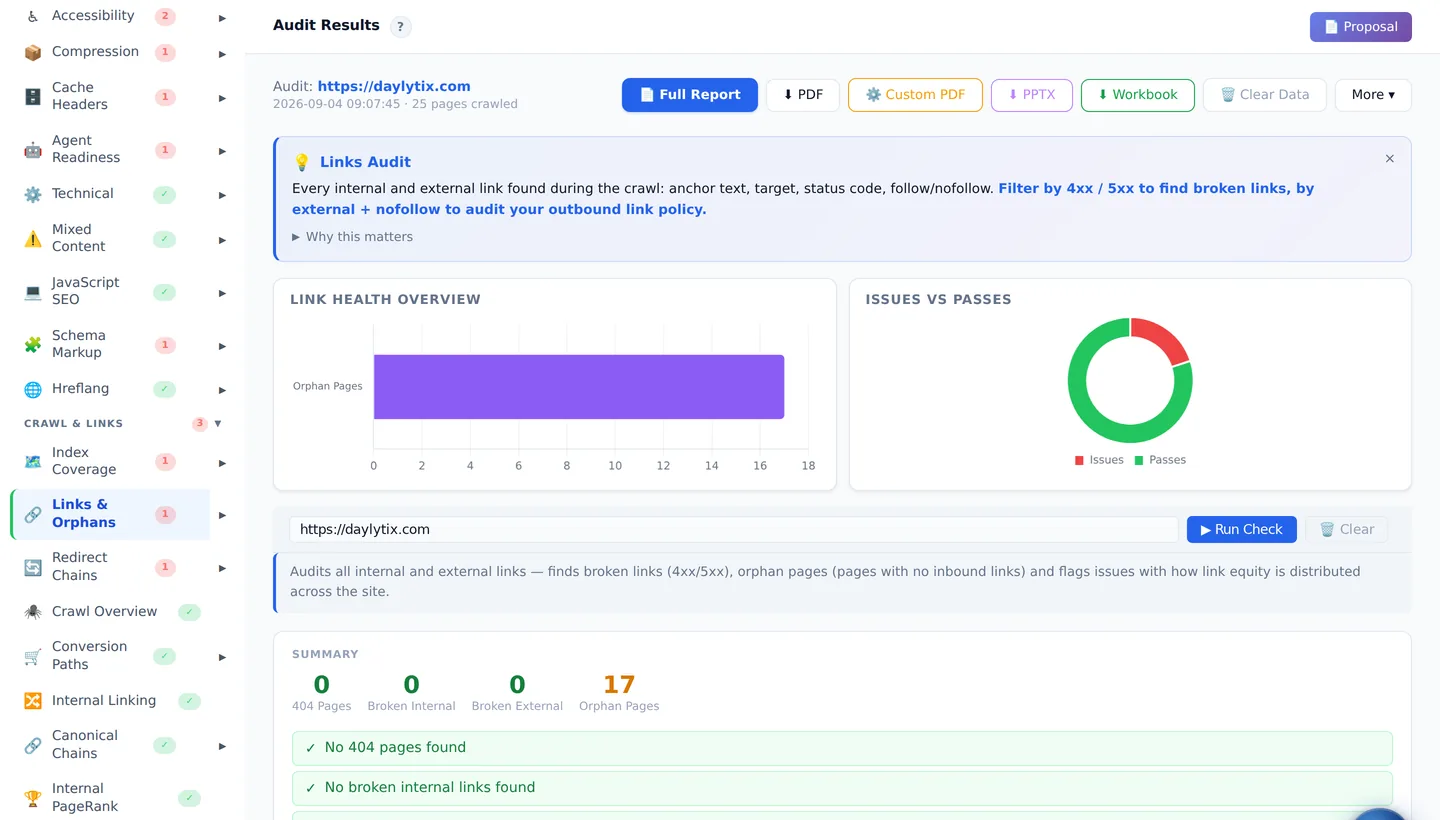Click the Proposal button
This screenshot has height=820, width=1440.
[x=1361, y=27]
